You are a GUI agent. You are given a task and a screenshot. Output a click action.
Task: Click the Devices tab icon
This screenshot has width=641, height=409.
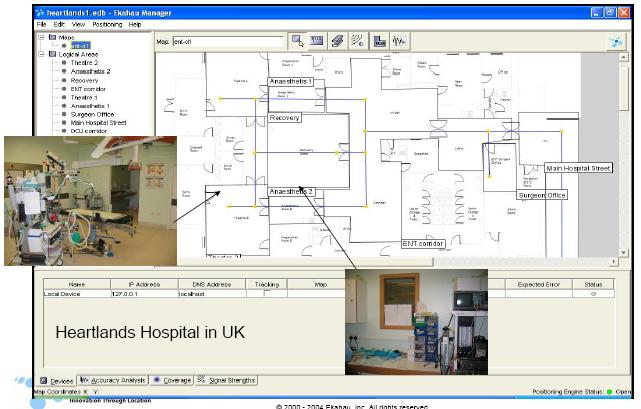43,380
